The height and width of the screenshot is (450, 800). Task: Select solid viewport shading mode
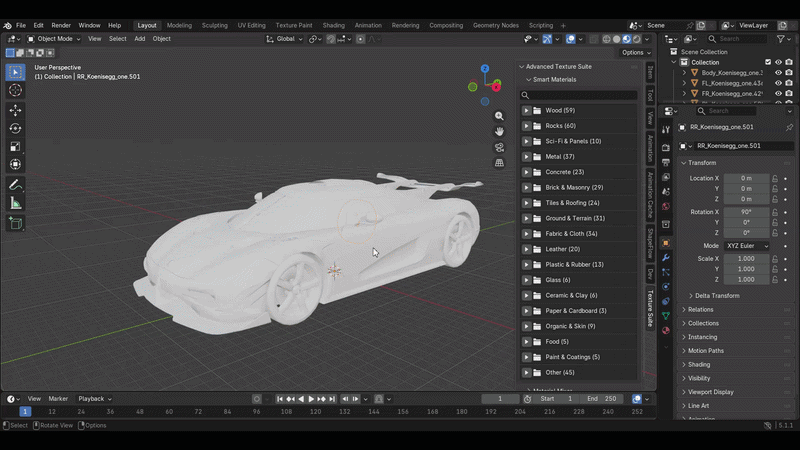pos(616,39)
